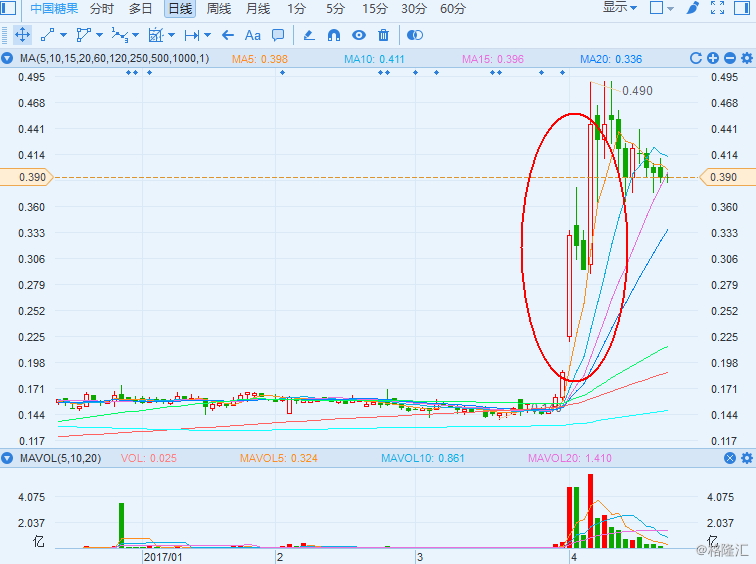Collapse the MA indicator panel triangle

[x=7, y=58]
